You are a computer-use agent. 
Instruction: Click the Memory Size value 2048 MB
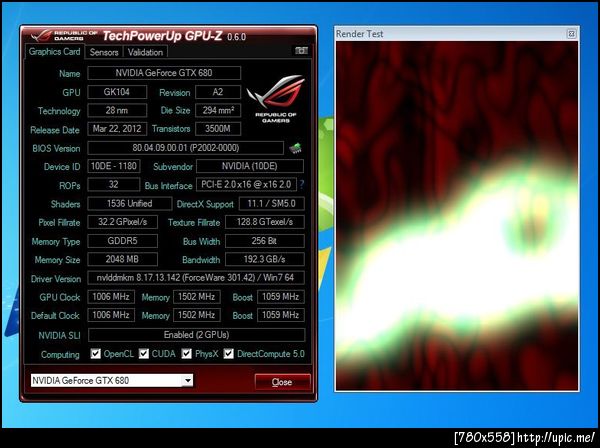pyautogui.click(x=122, y=259)
